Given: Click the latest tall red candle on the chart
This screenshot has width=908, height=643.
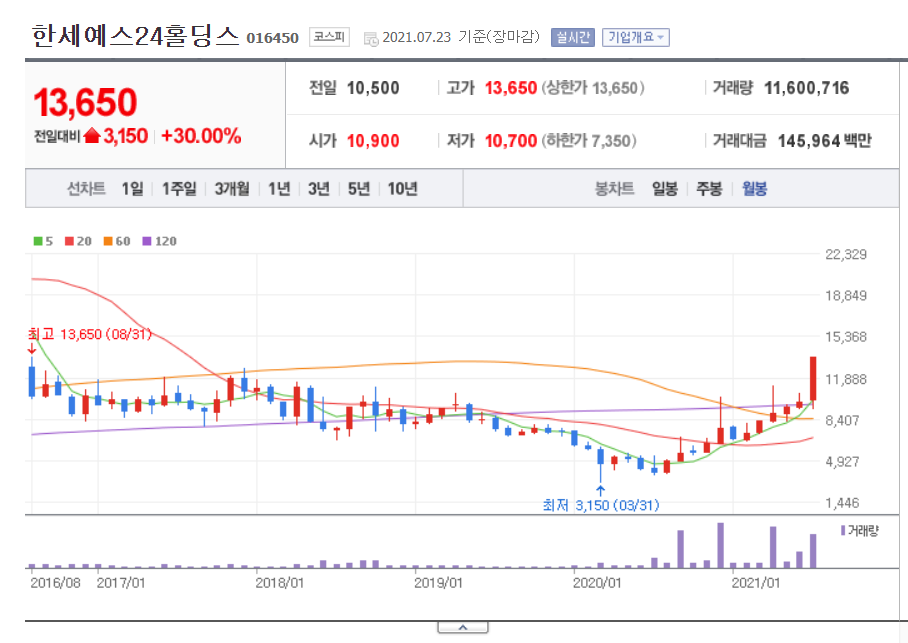Looking at the screenshot, I should point(813,378).
